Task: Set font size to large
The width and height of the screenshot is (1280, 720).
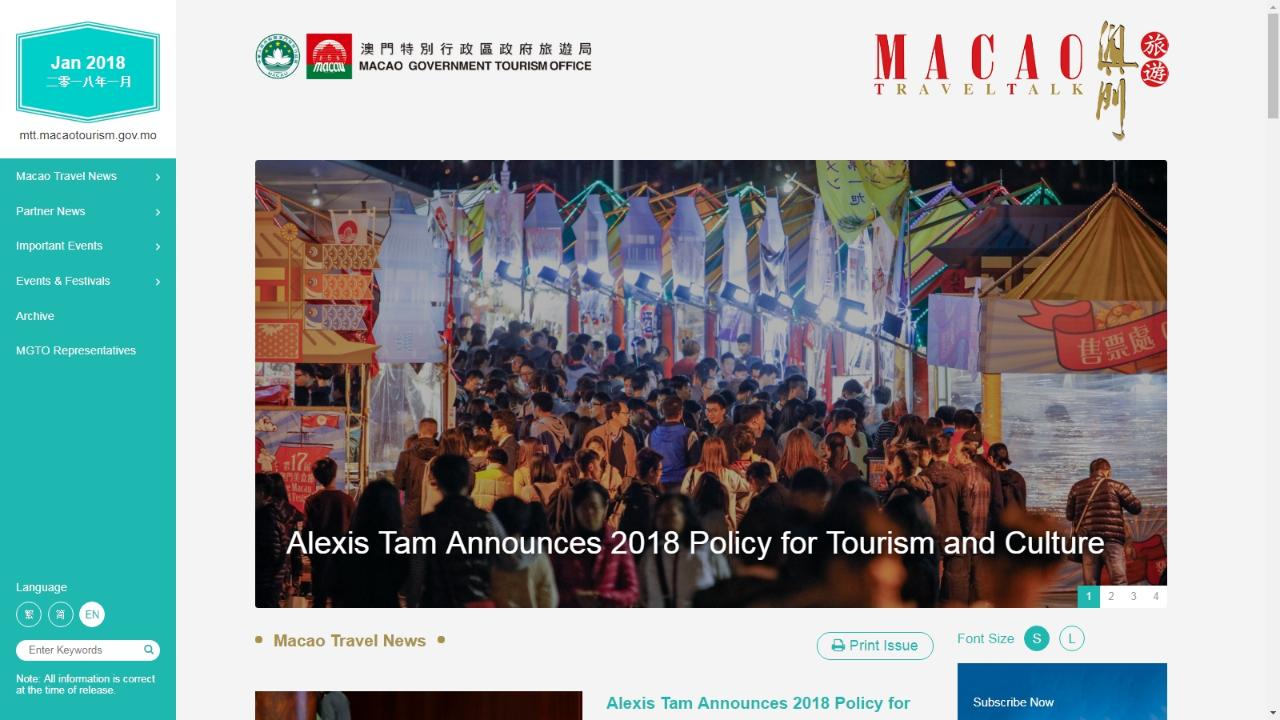Action: [1072, 638]
